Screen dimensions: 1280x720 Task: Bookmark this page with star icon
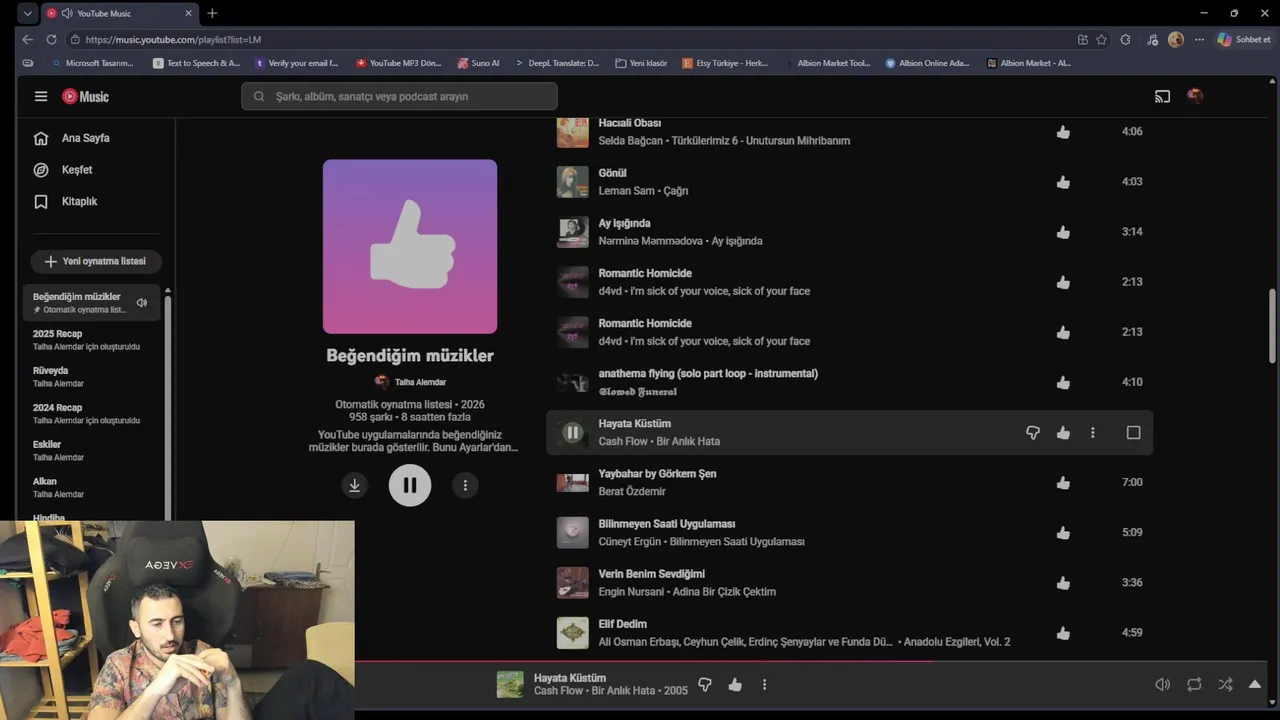[x=1101, y=39]
